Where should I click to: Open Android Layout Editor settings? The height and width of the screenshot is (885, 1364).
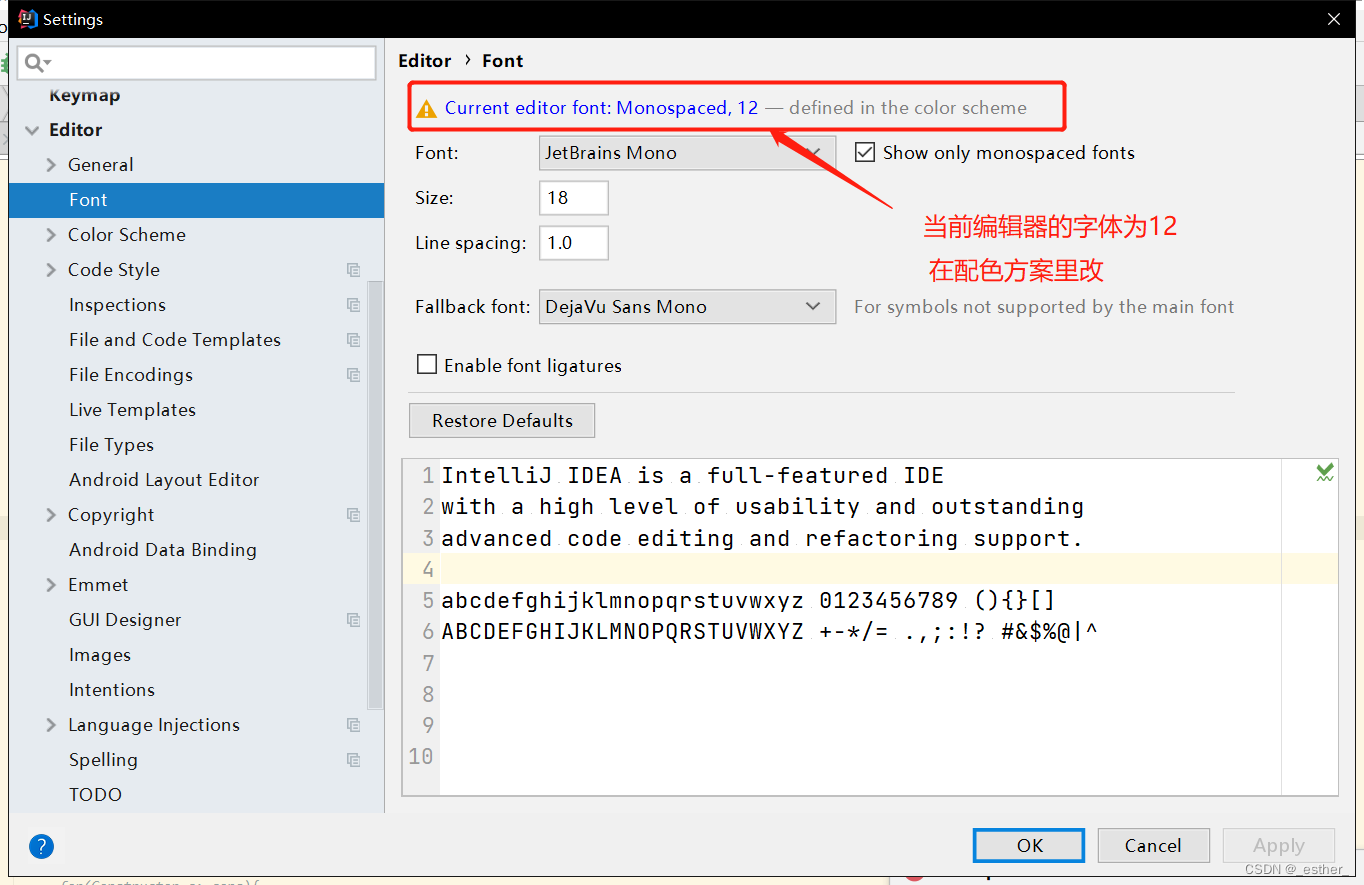click(x=164, y=480)
